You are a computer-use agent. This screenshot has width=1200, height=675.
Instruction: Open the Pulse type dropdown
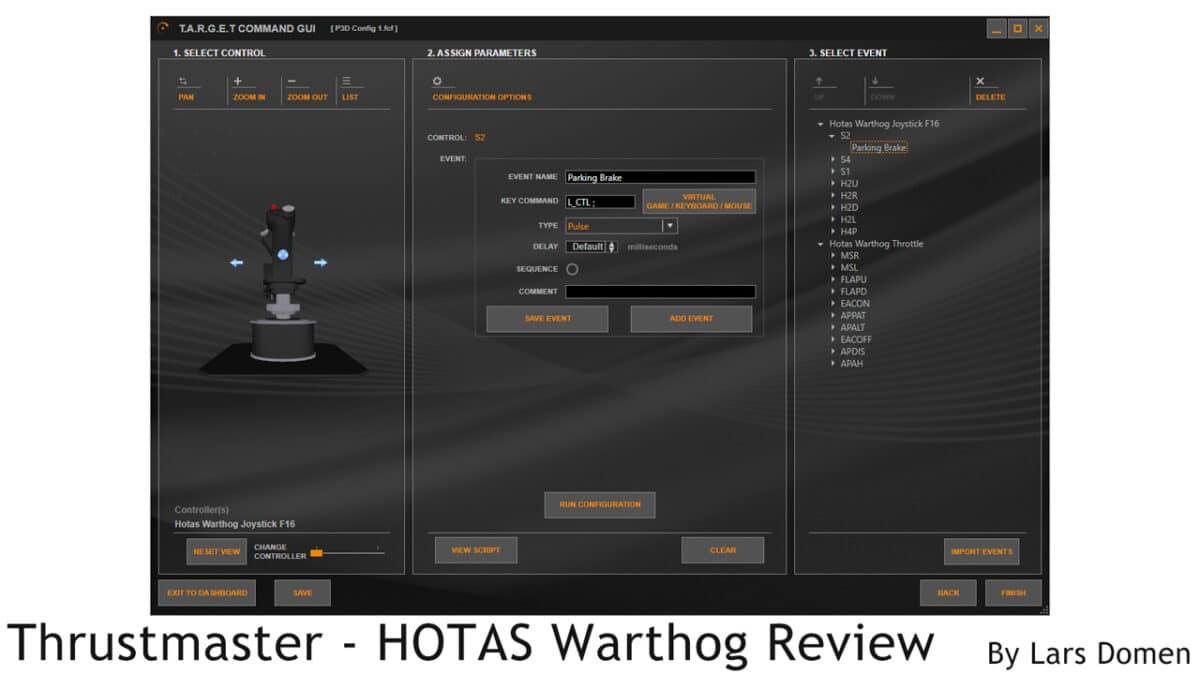670,225
